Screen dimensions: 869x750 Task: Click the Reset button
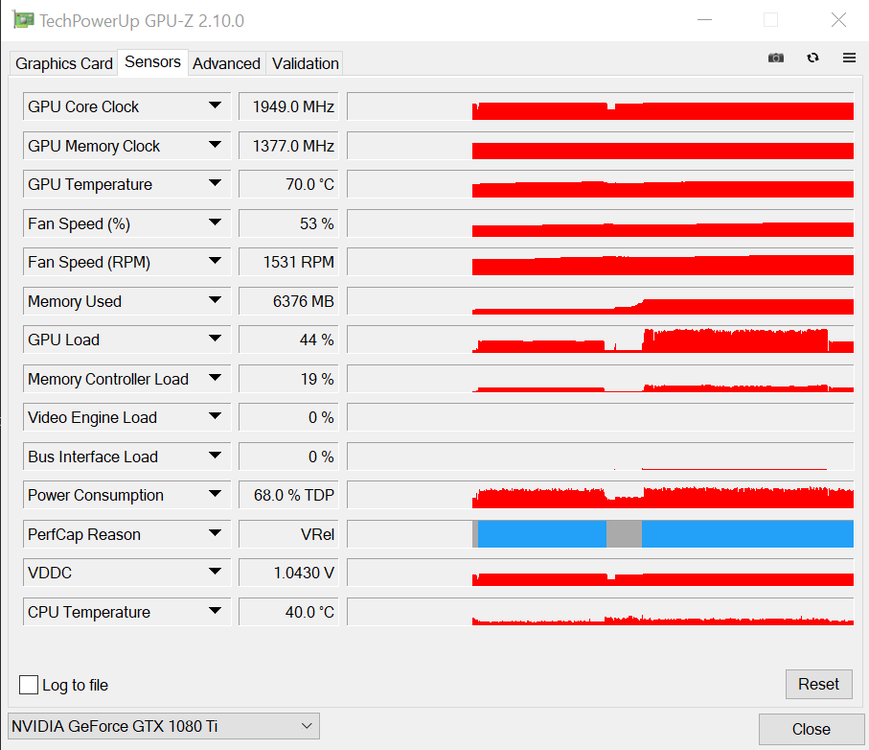819,684
